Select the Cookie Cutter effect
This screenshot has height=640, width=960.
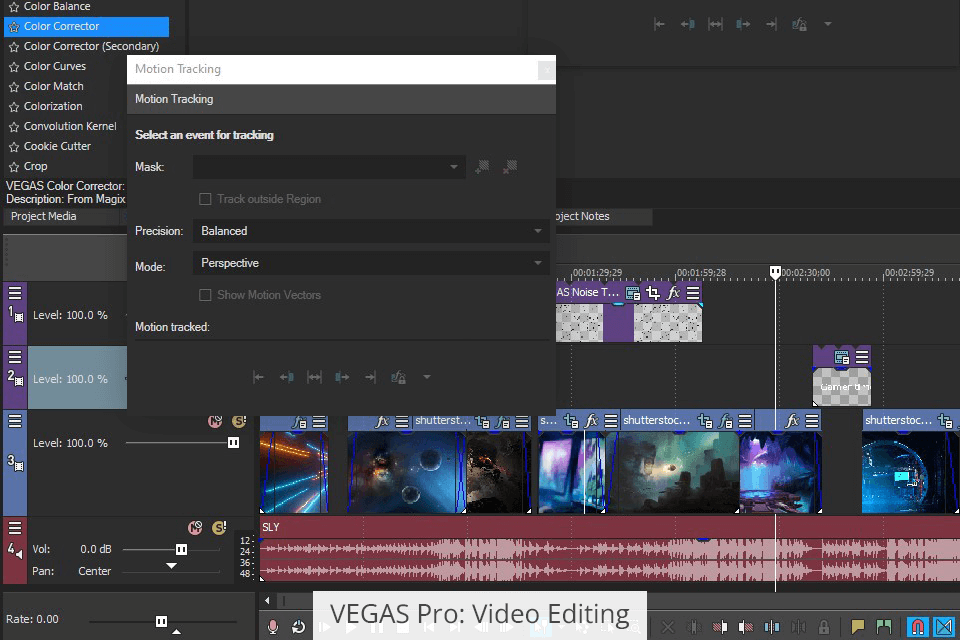(57, 146)
